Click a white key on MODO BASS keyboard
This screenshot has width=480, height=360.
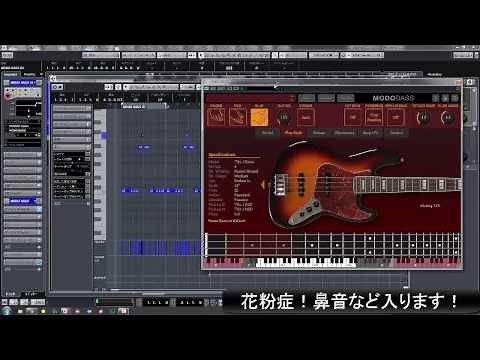305,265
